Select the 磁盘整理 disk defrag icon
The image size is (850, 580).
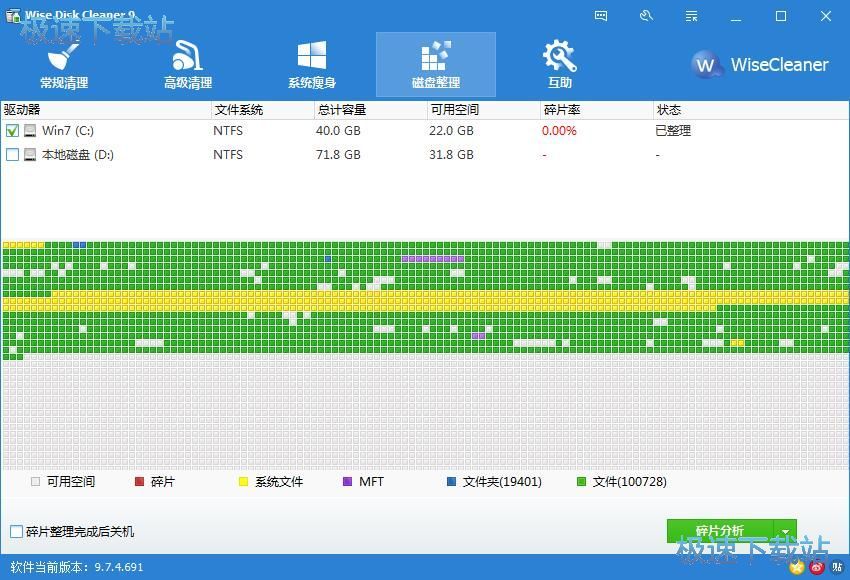coord(436,56)
